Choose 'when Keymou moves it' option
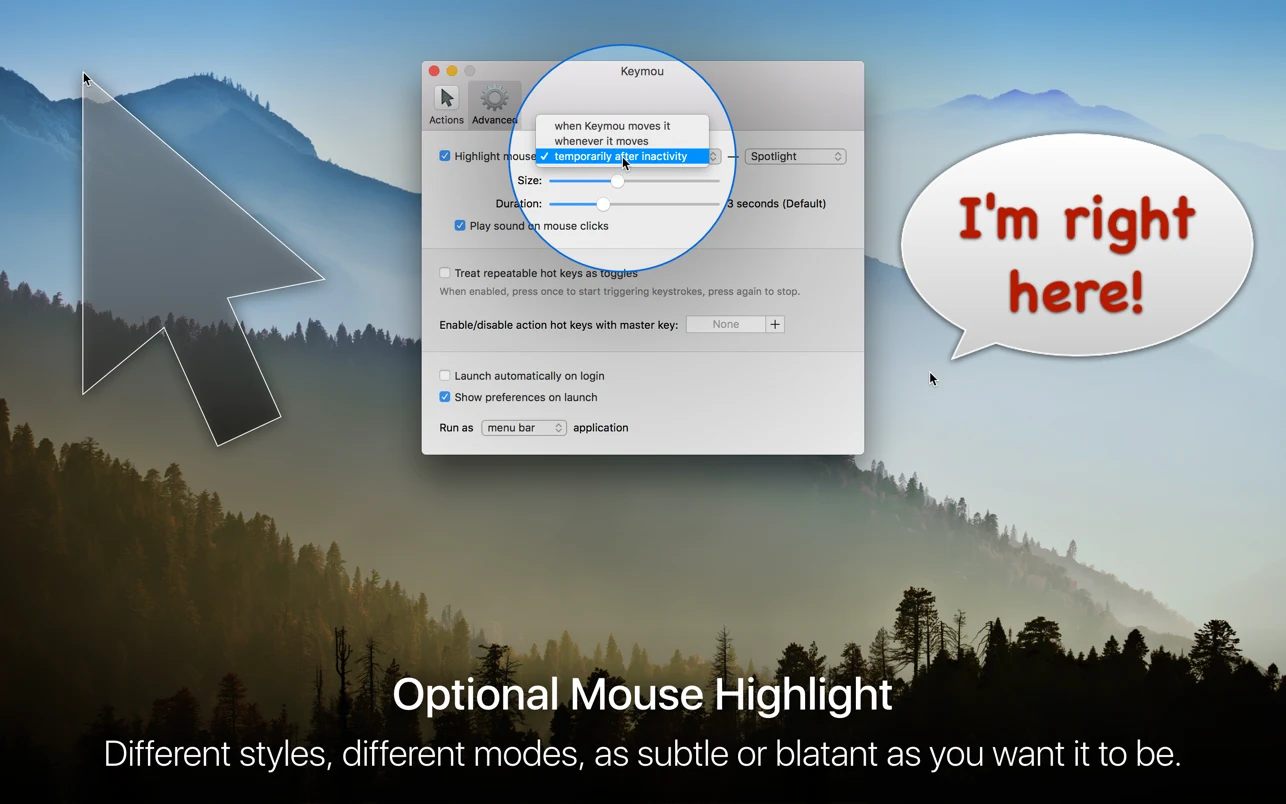Screen dimensions: 1286x804 (612, 126)
